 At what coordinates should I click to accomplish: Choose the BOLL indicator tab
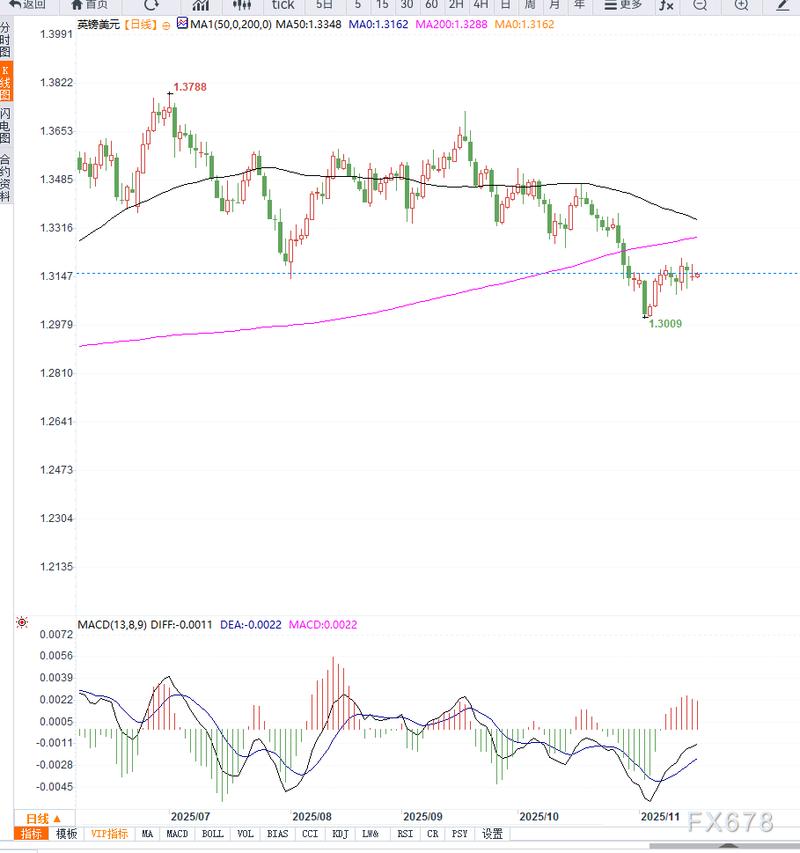[212, 833]
